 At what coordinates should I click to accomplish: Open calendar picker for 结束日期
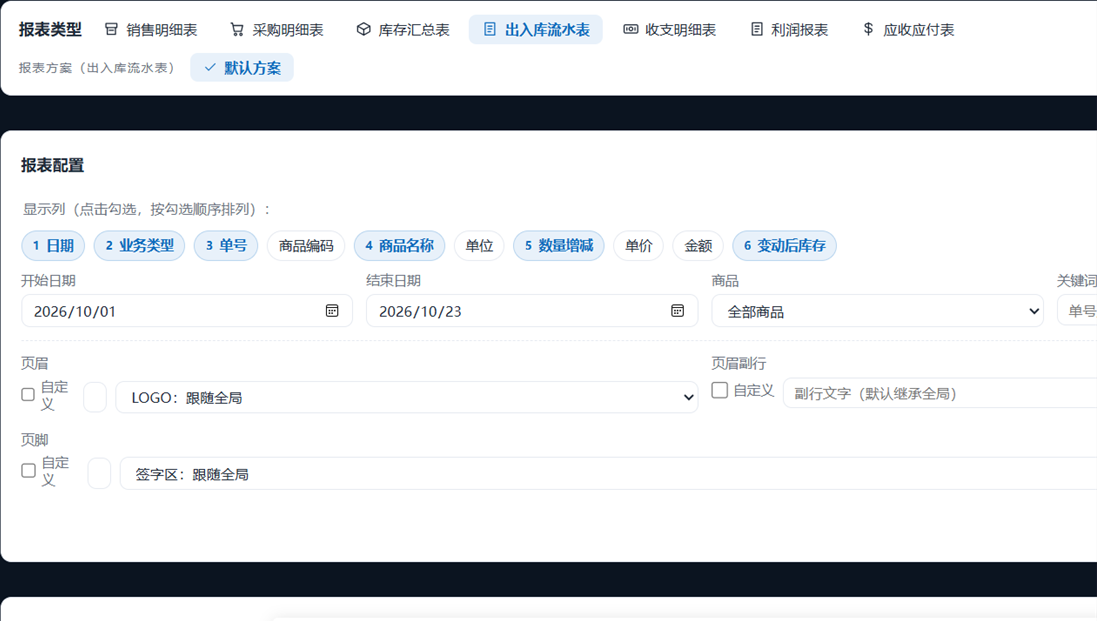677,310
